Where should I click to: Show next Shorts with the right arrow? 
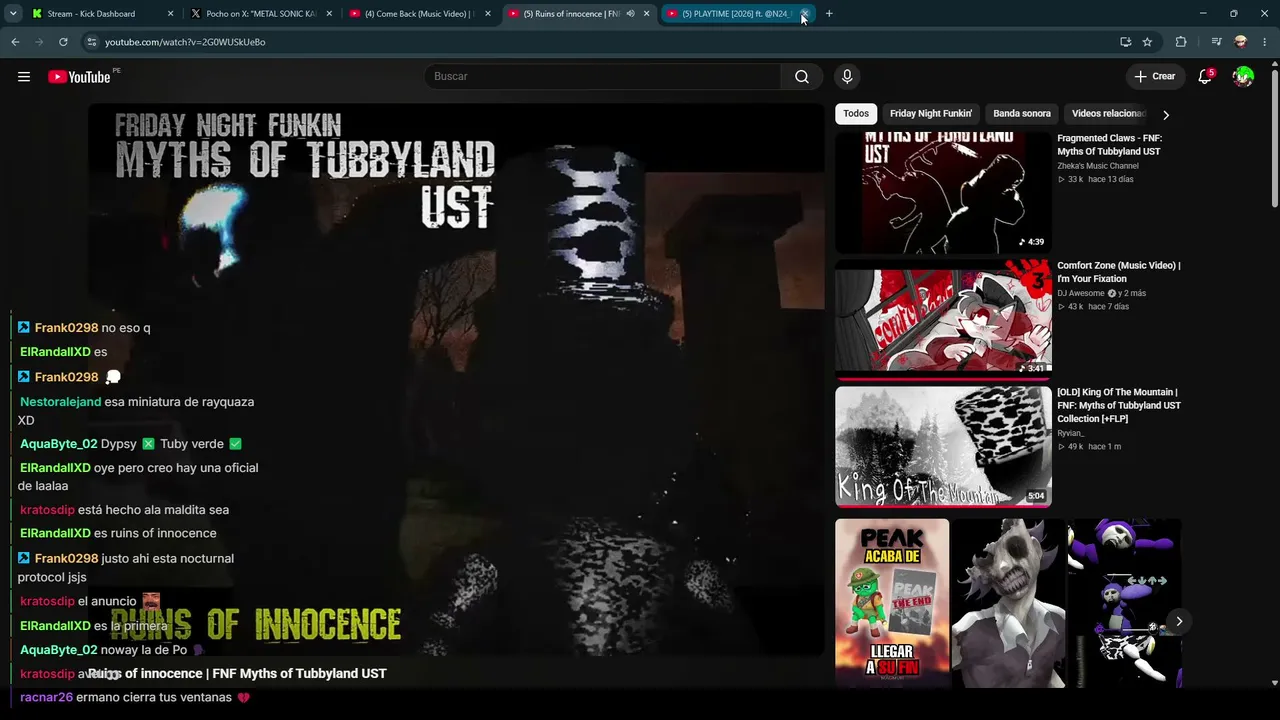(x=1179, y=621)
